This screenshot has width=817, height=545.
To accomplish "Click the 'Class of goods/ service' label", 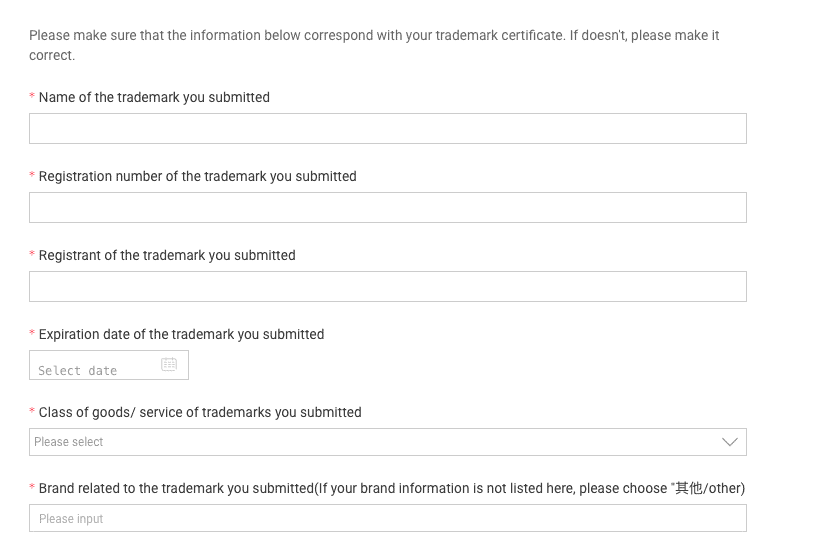I will 200,412.
